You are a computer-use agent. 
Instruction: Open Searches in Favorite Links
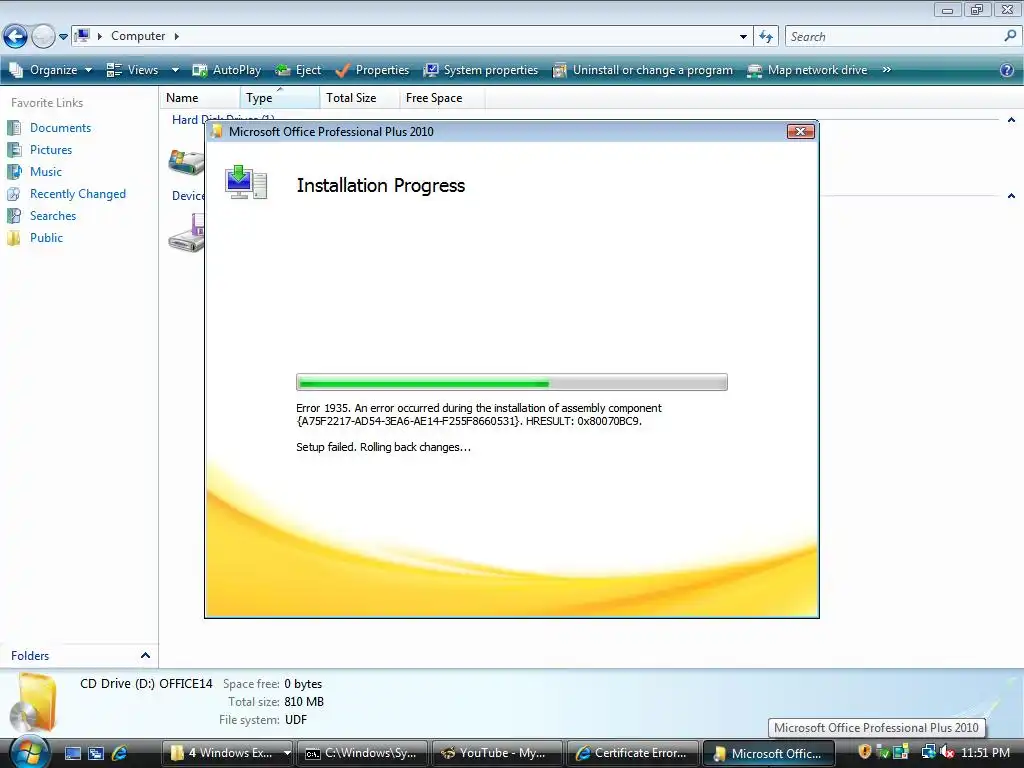[53, 216]
